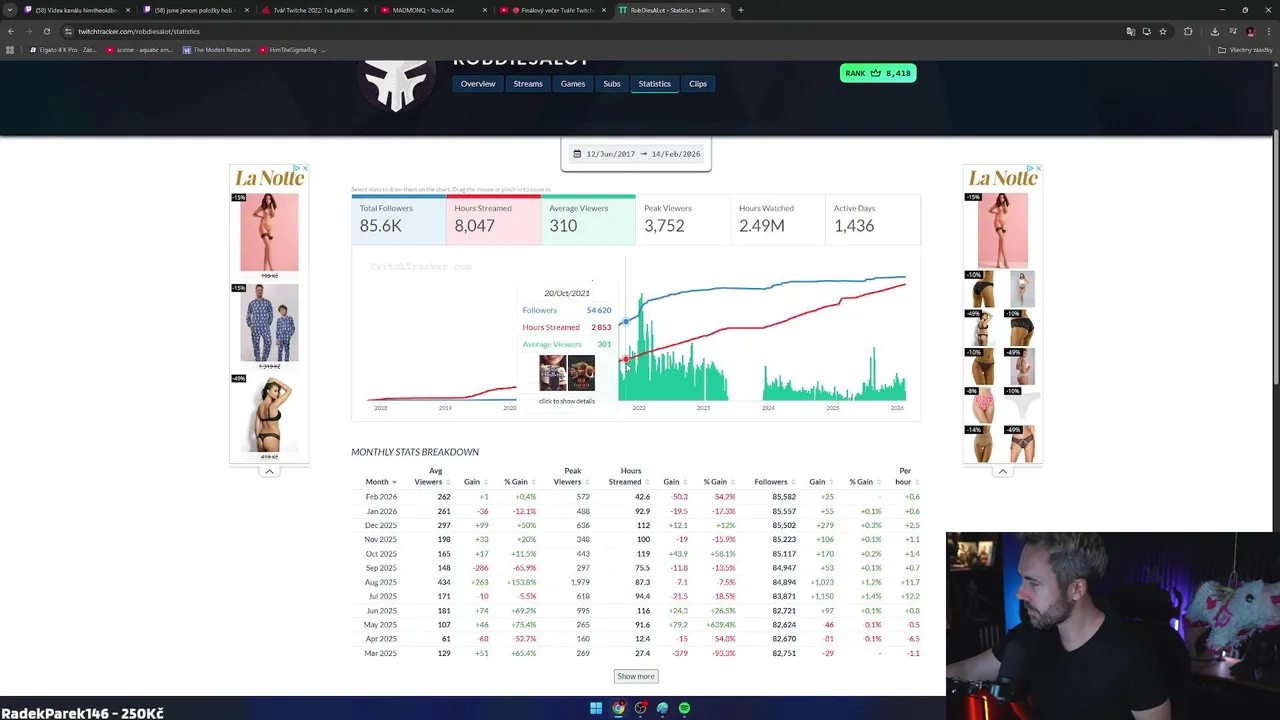Click the crown icon in the RANK badge
This screenshot has width=1280, height=720.
coord(876,73)
